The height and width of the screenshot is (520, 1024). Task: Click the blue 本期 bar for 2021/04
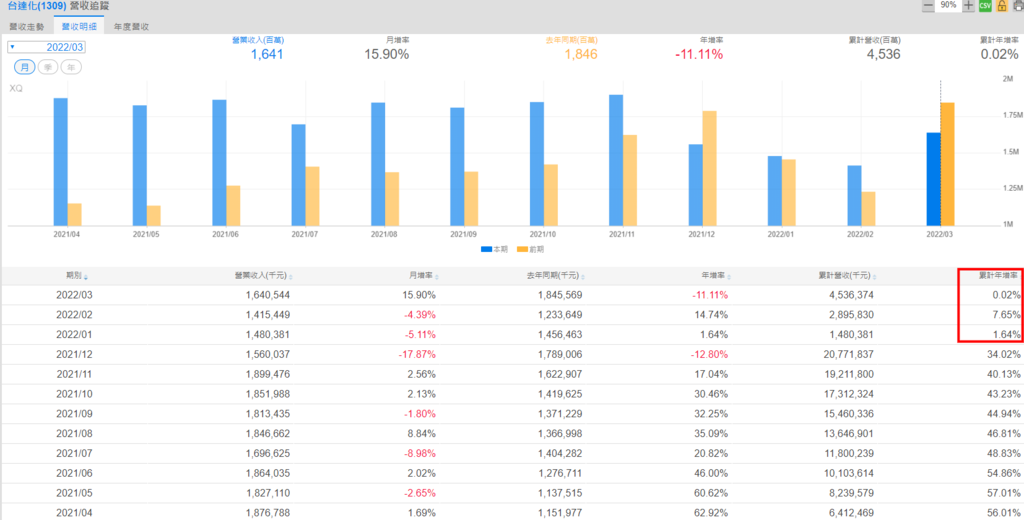pyautogui.click(x=61, y=162)
